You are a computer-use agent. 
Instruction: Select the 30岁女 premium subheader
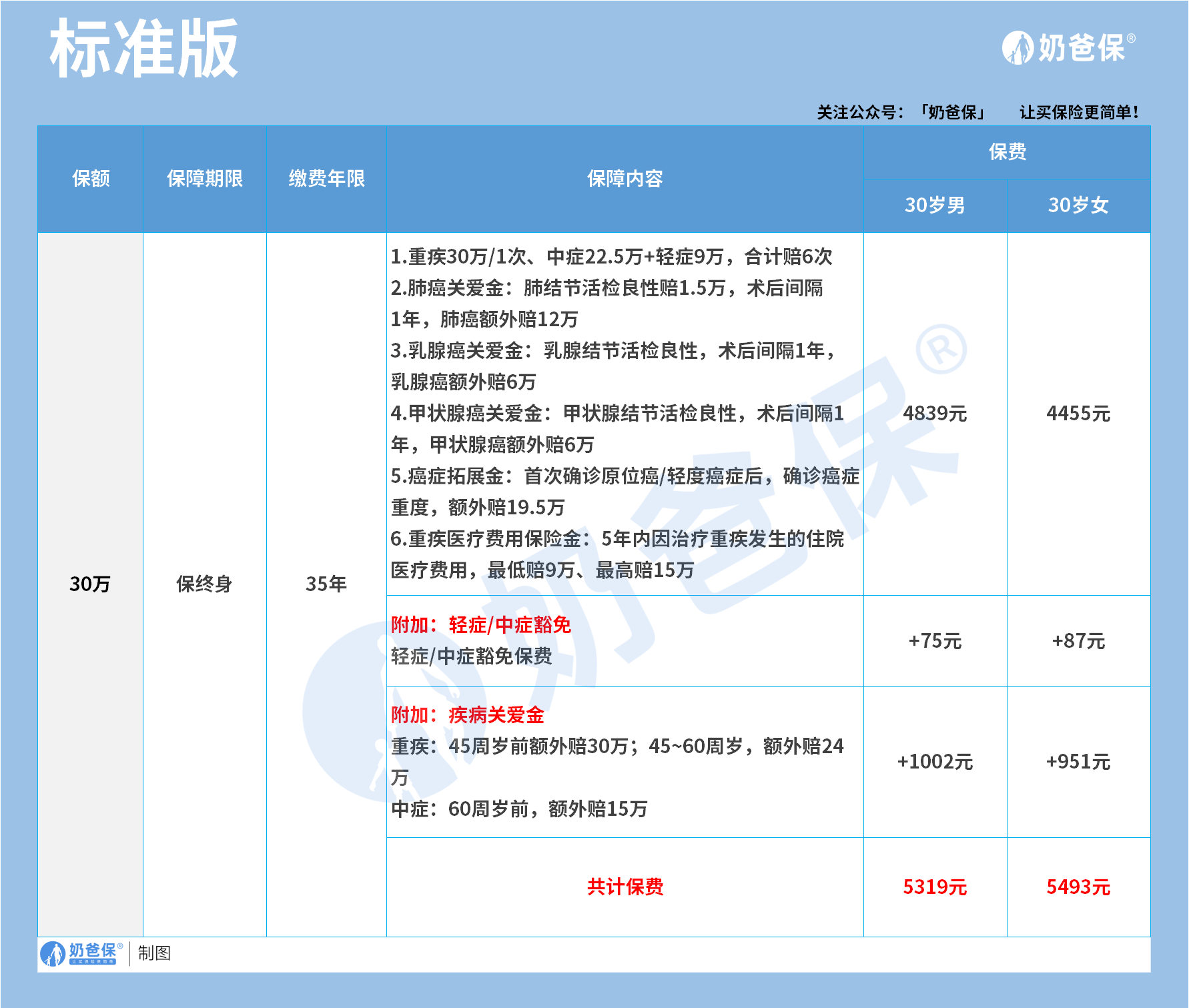coord(1078,205)
